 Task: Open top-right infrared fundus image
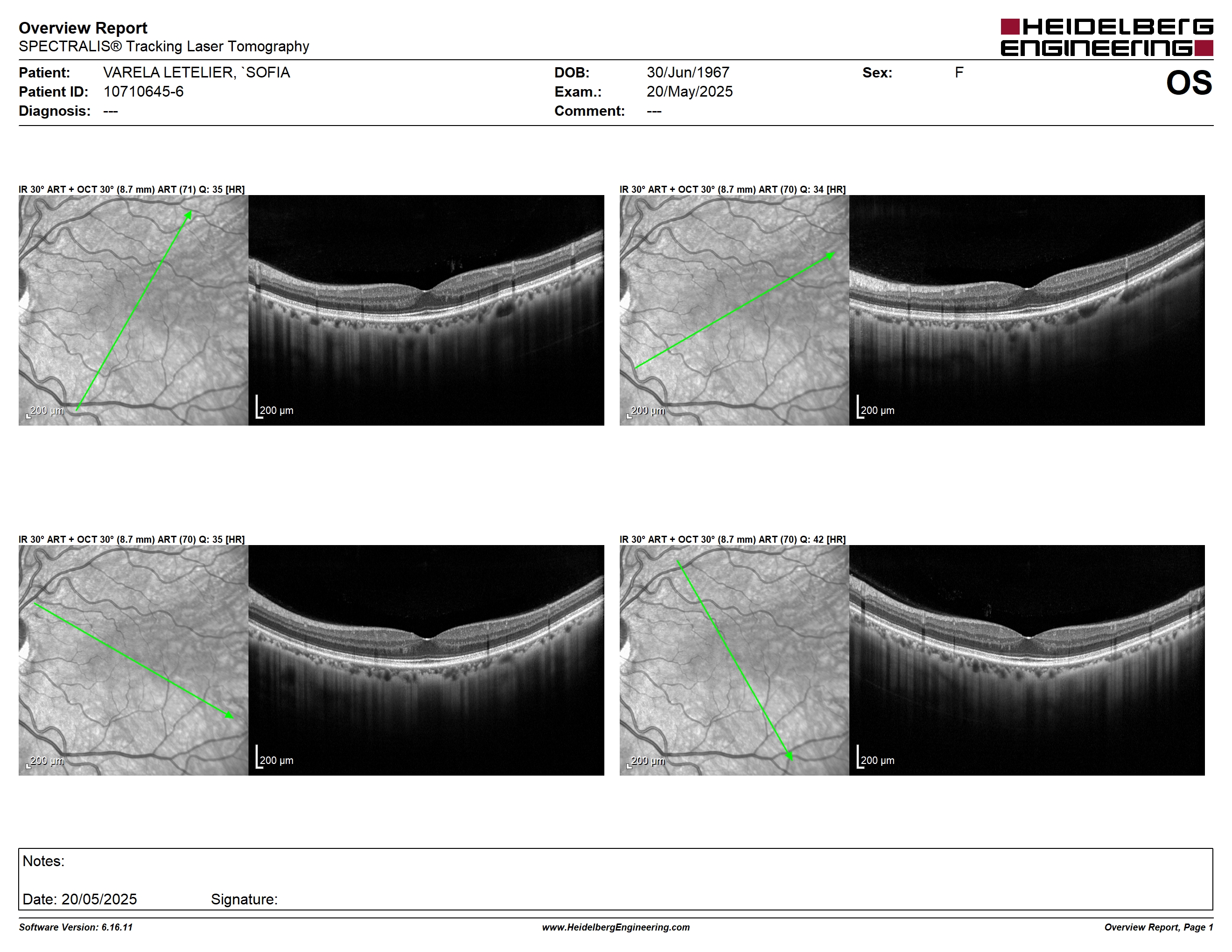(x=734, y=310)
